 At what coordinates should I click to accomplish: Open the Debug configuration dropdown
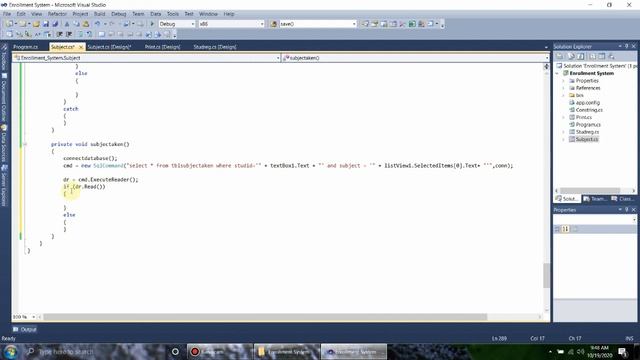(193, 24)
